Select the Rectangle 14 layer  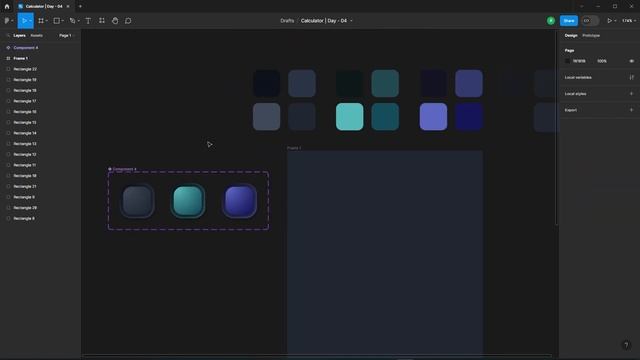click(x=40, y=133)
